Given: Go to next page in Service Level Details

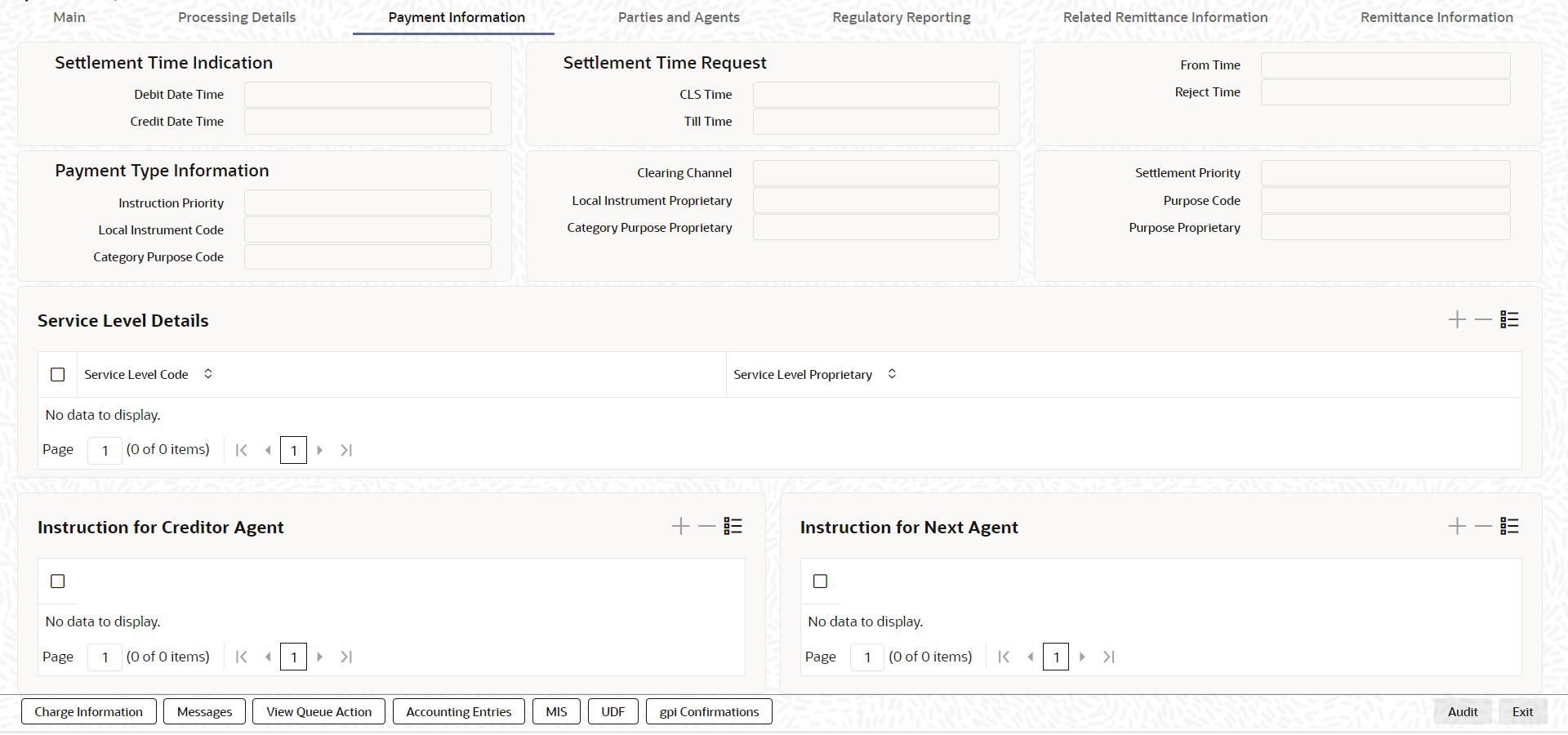Looking at the screenshot, I should point(319,450).
